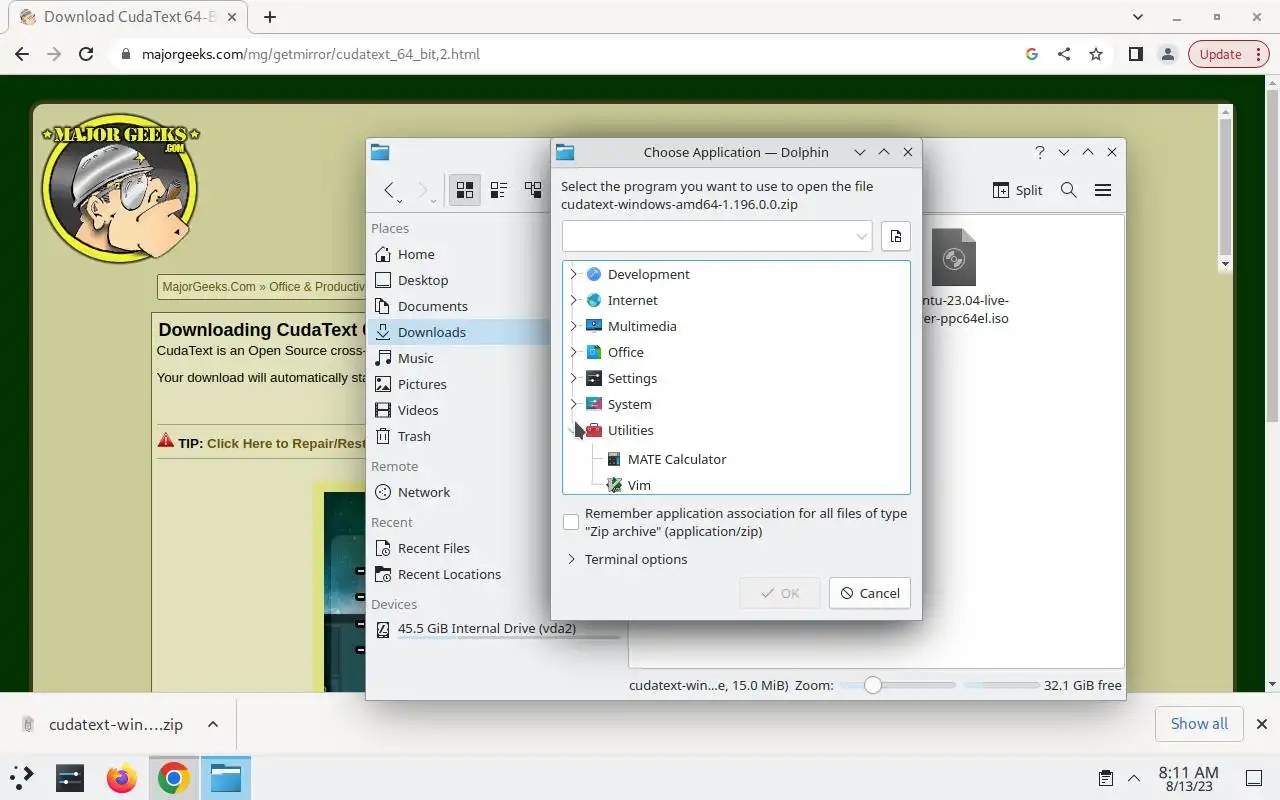This screenshot has width=1280, height=800.
Task: Expand the Internet category
Action: pyautogui.click(x=573, y=300)
